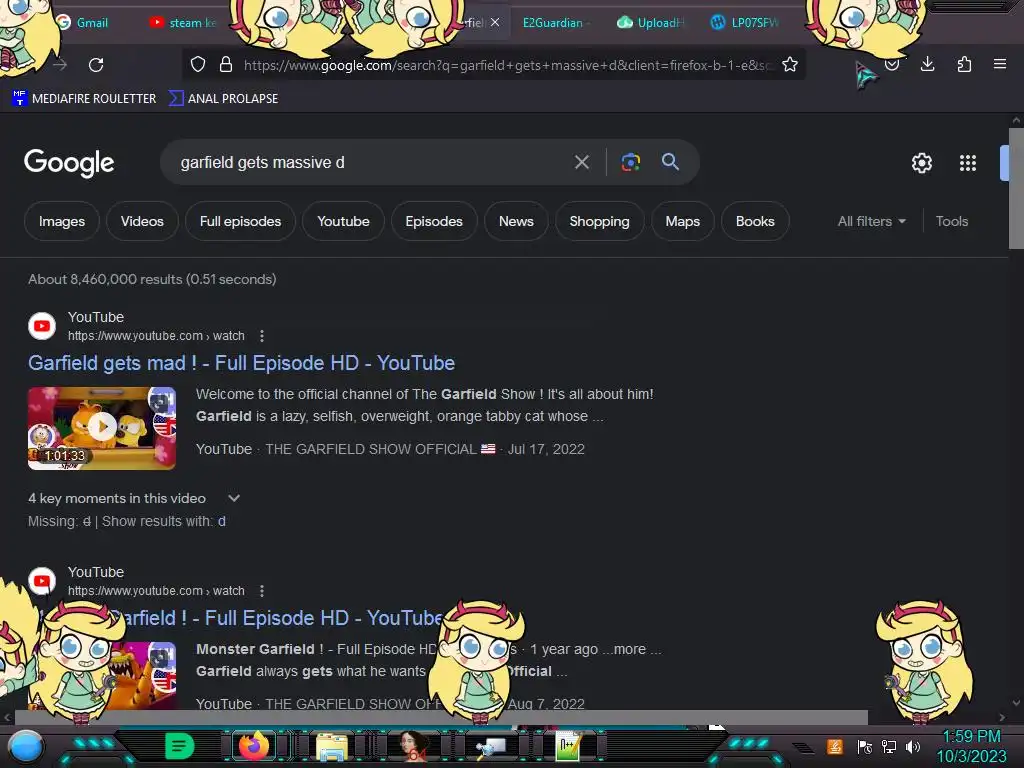Clear the Google search box with X
Image resolution: width=1024 pixels, height=768 pixels.
581,162
